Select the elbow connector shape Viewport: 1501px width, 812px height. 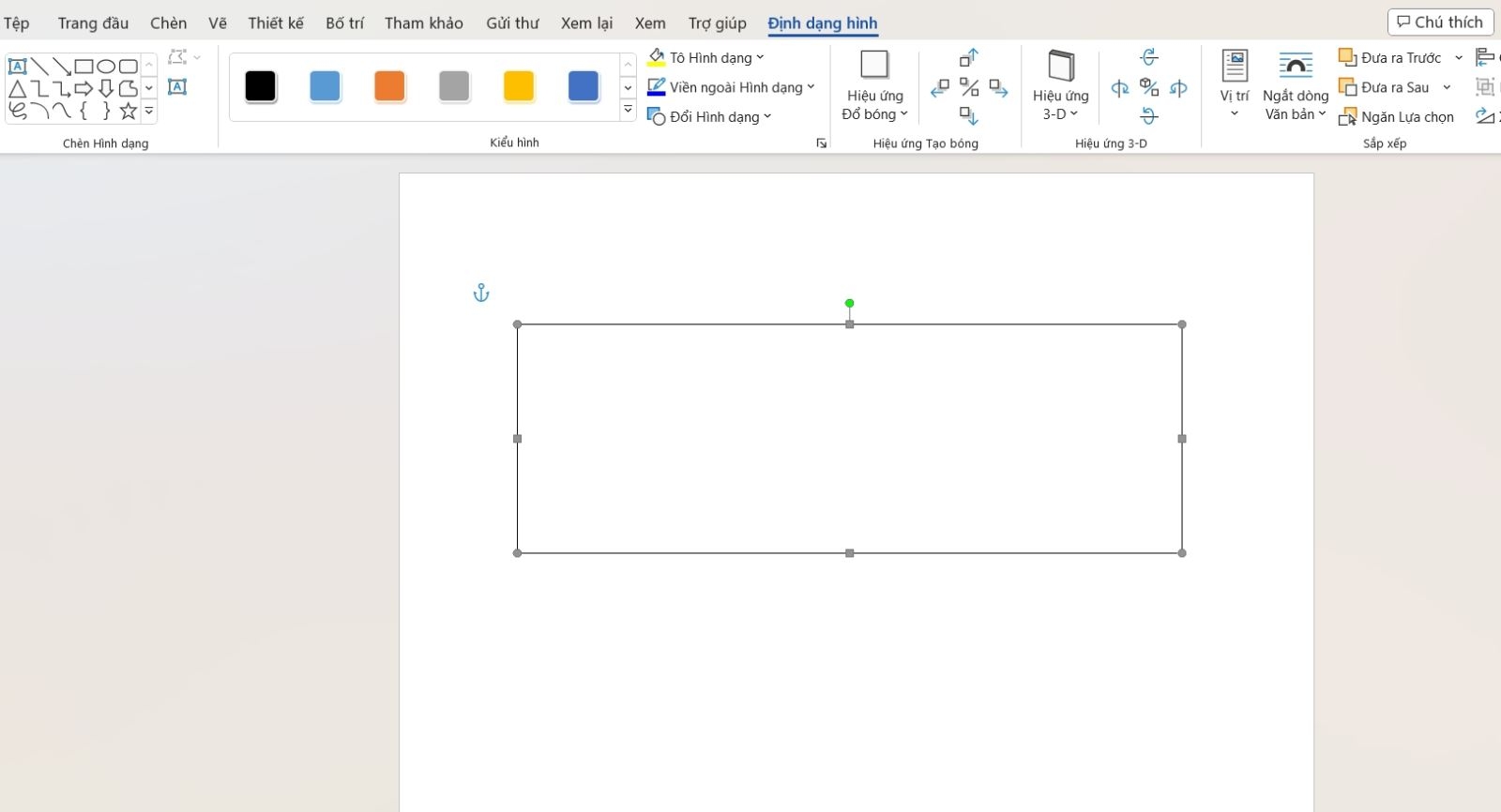click(39, 89)
